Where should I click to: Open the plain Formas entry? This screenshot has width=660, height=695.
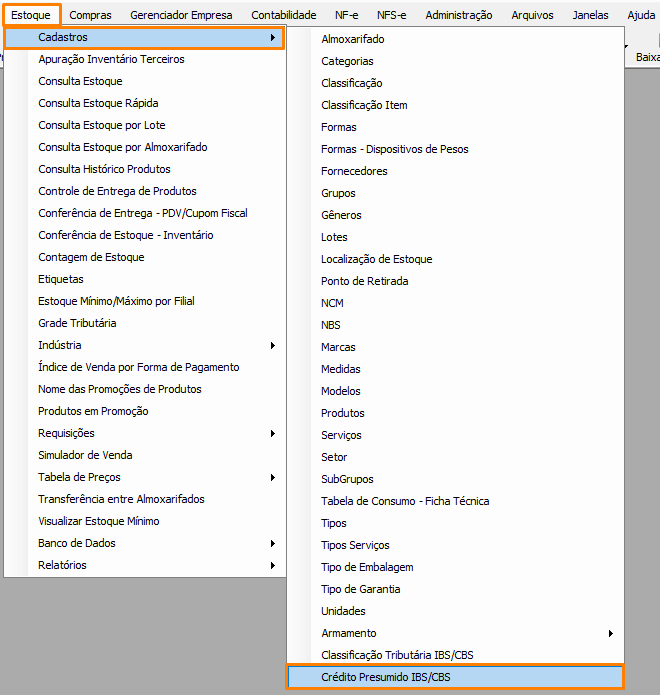(x=455, y=127)
